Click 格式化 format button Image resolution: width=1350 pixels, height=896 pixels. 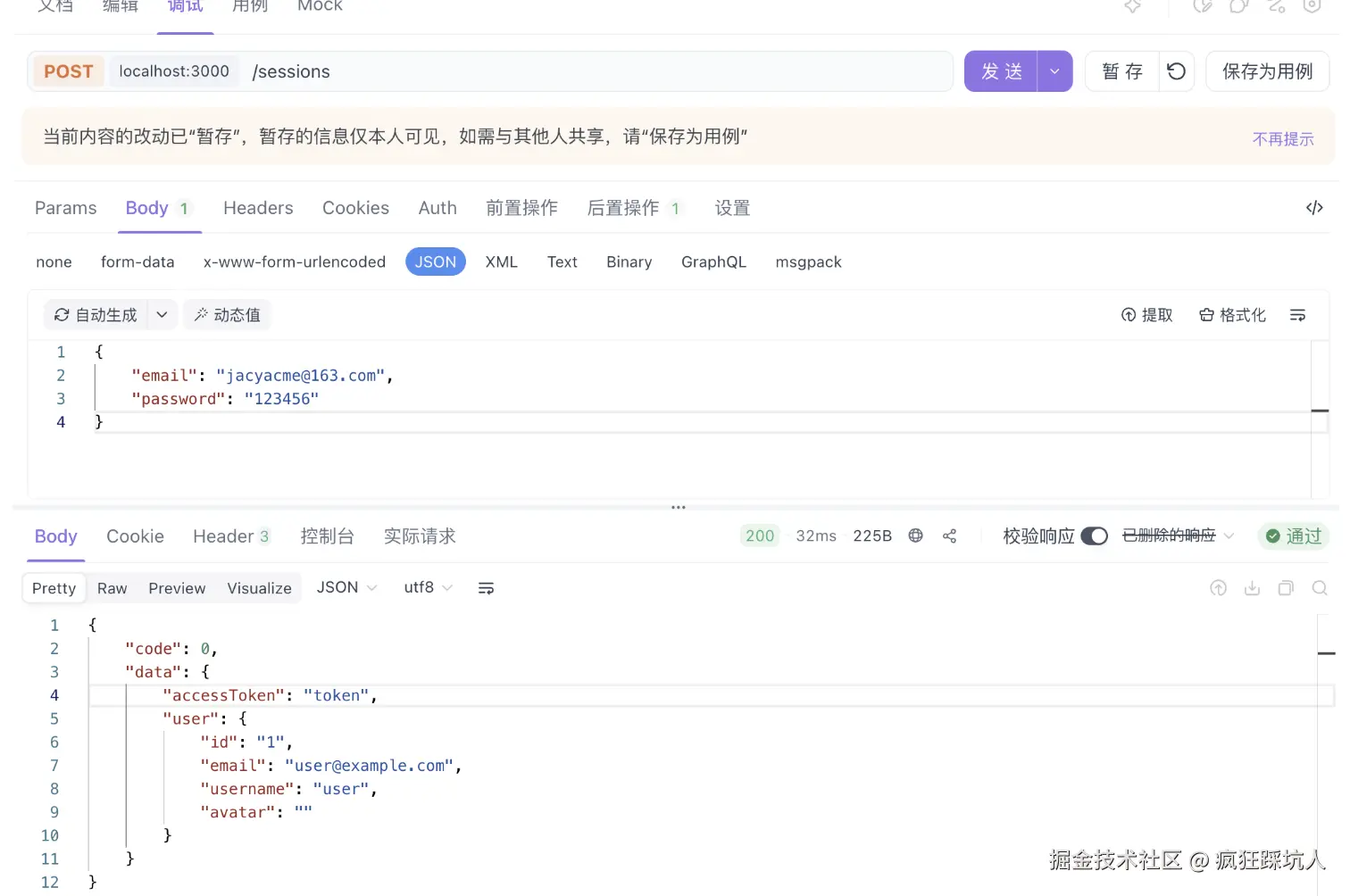1232,315
